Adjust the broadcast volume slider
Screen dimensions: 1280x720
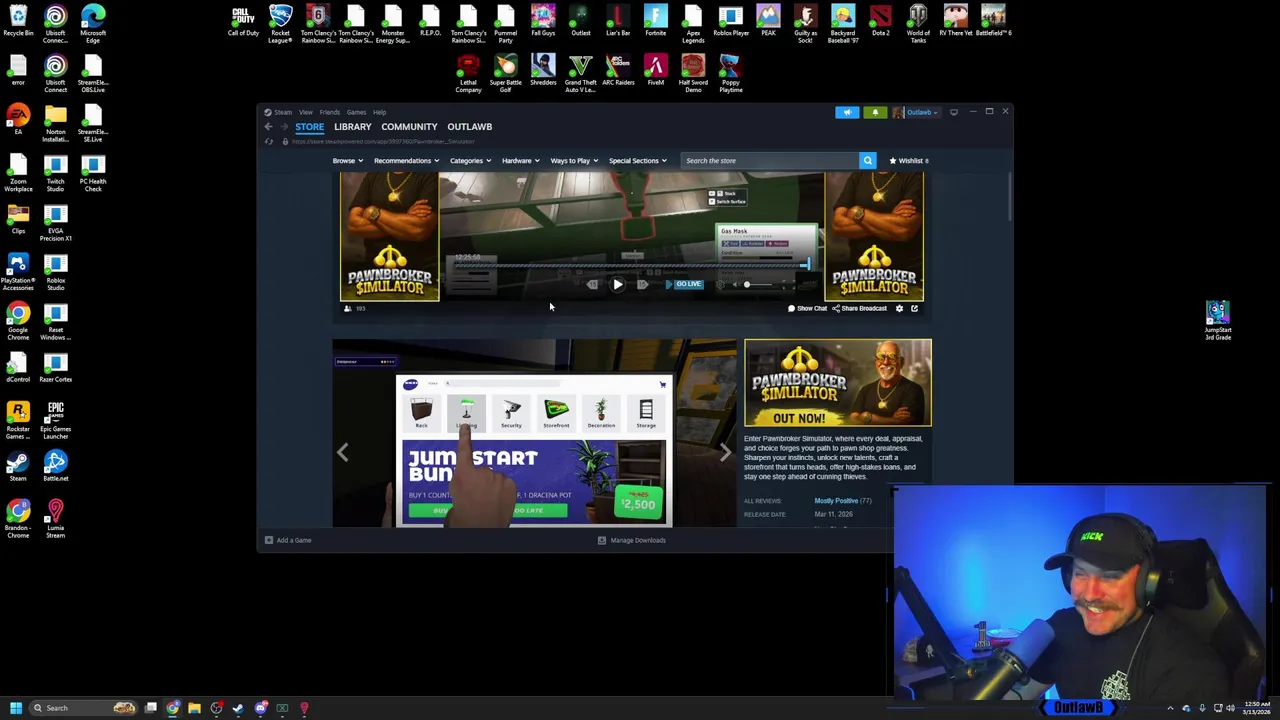tap(757, 285)
